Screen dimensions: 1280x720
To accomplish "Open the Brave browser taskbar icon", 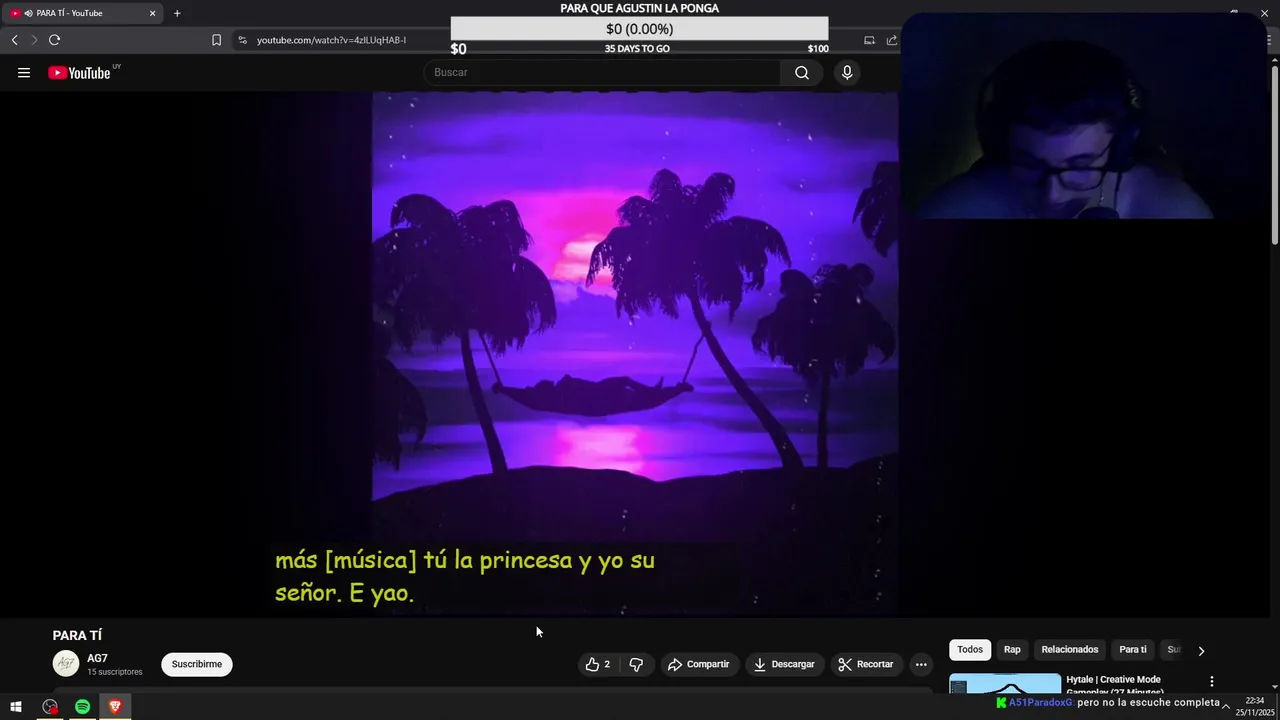I will click(x=115, y=707).
